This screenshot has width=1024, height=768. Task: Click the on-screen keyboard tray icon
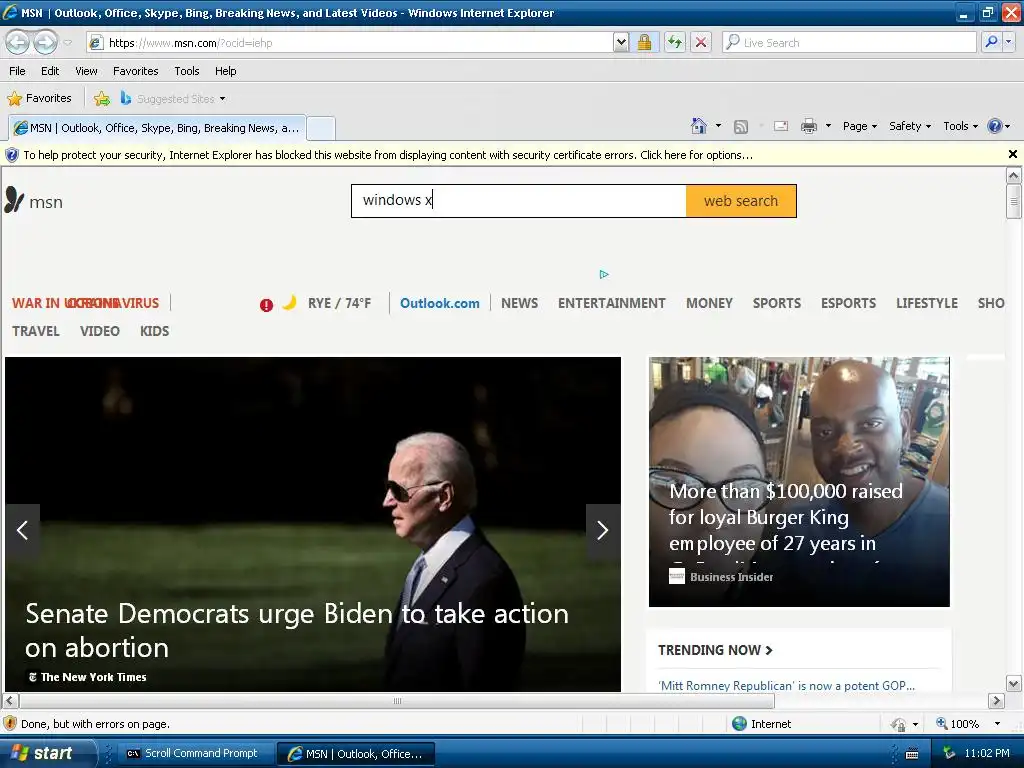(912, 754)
